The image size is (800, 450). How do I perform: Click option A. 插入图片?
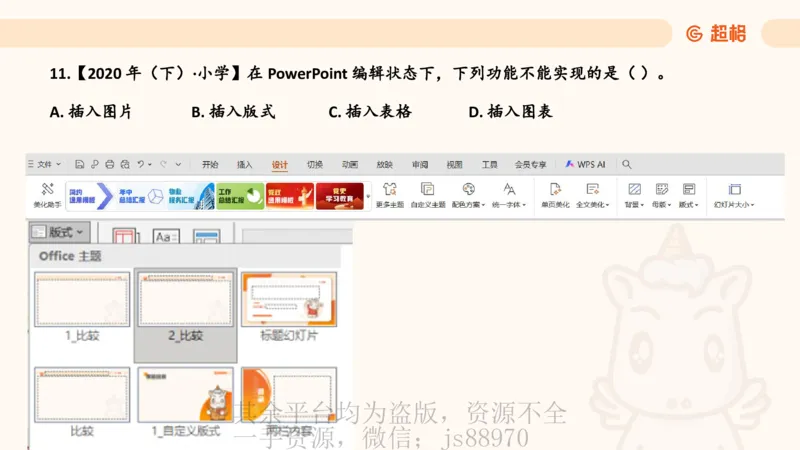click(91, 112)
